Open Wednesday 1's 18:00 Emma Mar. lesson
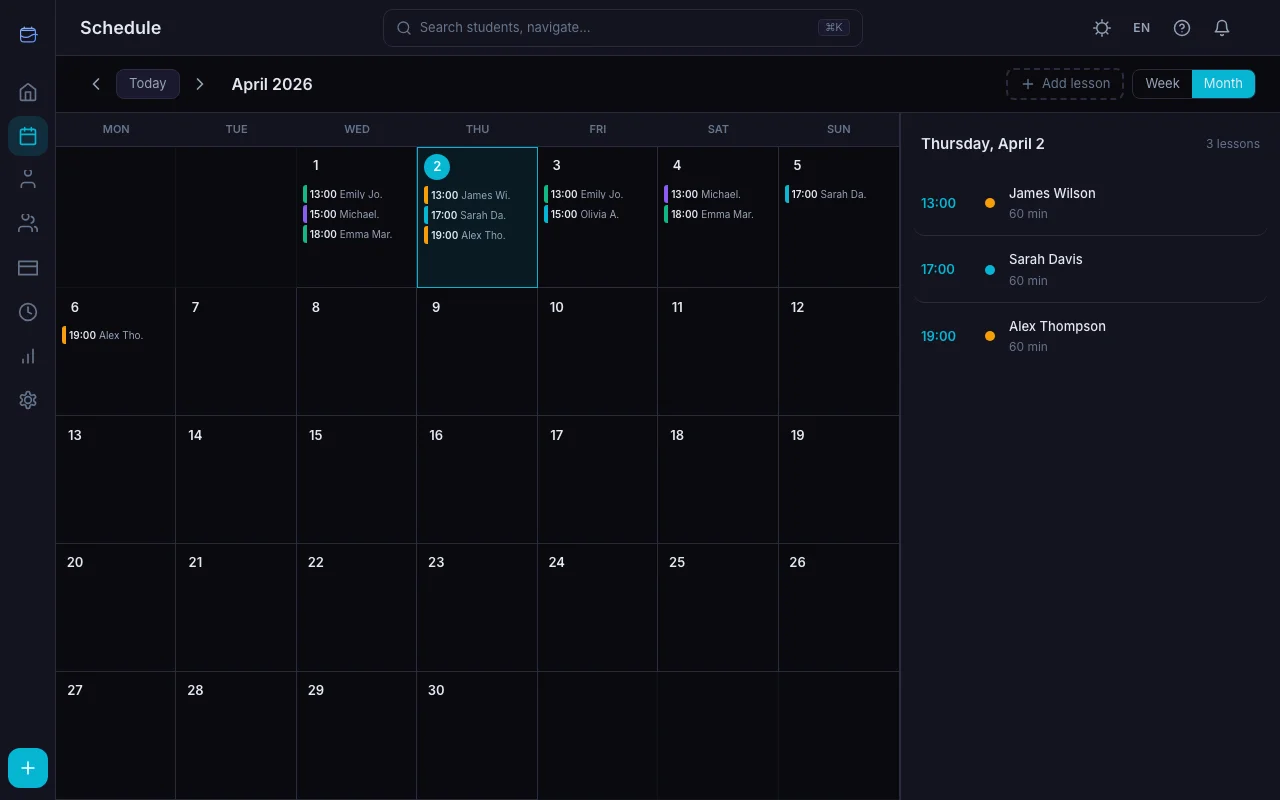 click(x=356, y=234)
